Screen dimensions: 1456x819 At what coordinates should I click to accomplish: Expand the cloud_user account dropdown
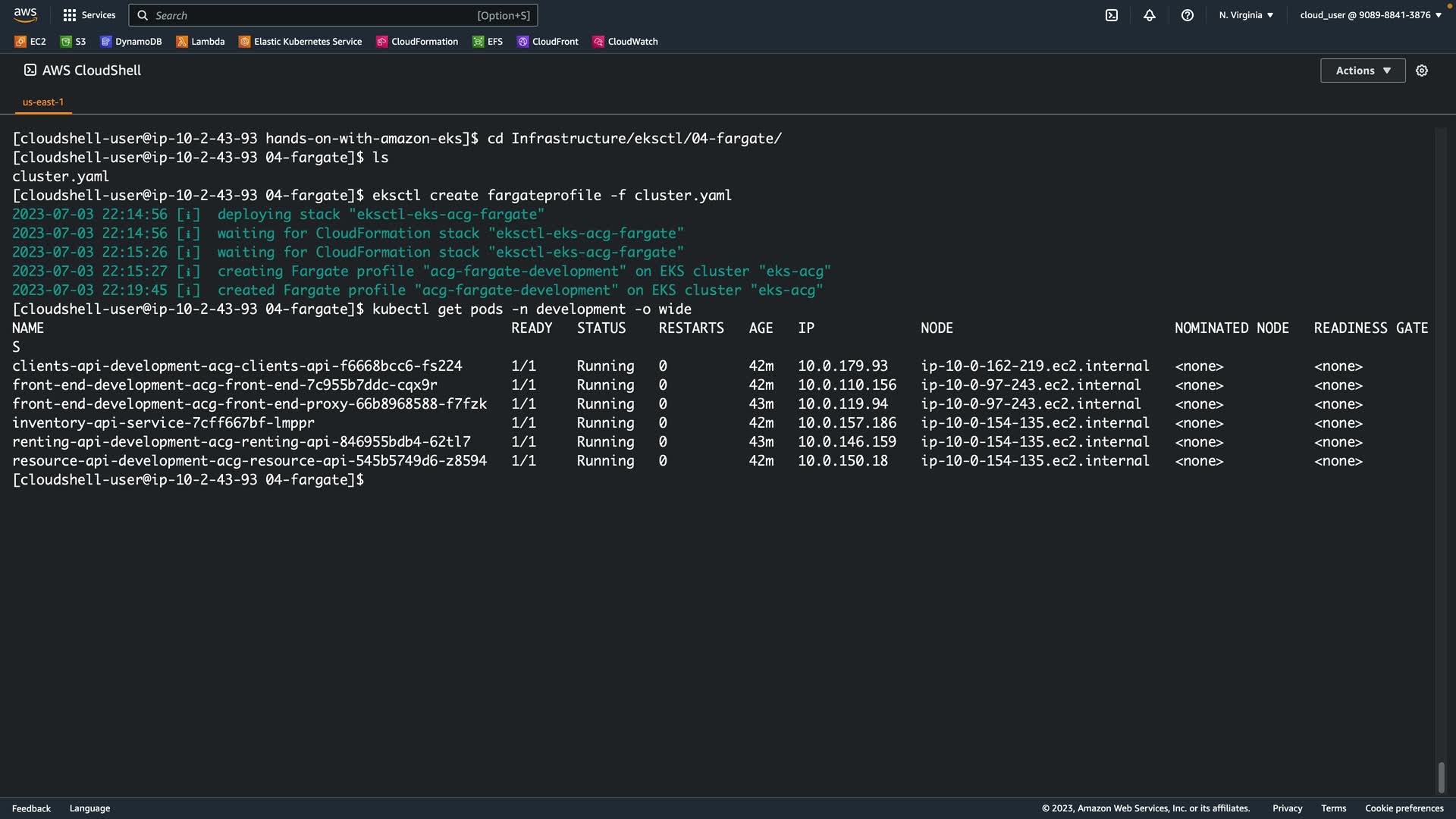coord(1370,15)
